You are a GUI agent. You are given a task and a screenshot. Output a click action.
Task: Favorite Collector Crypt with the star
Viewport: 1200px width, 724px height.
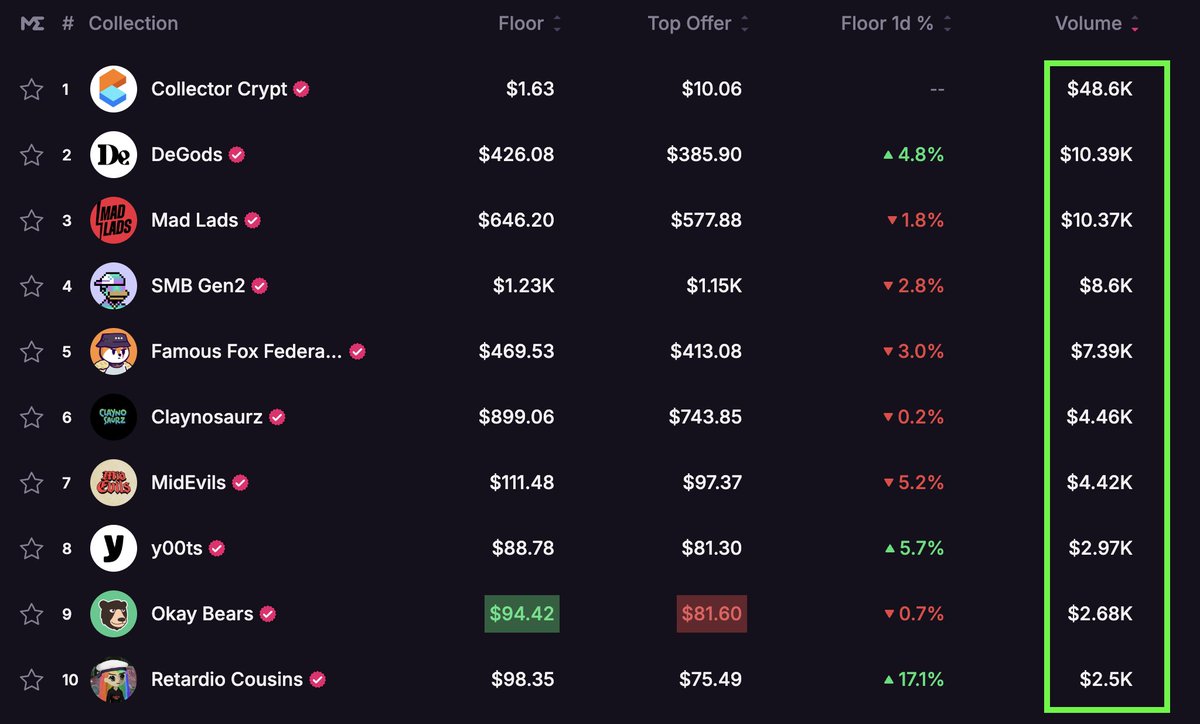tap(32, 89)
